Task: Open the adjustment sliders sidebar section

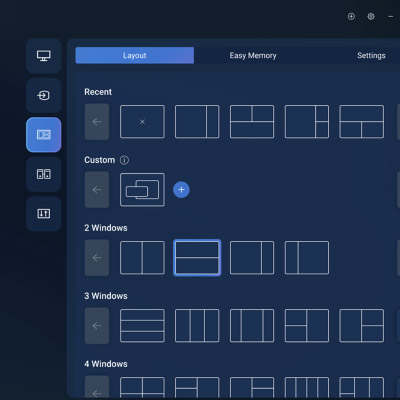Action: tap(44, 214)
